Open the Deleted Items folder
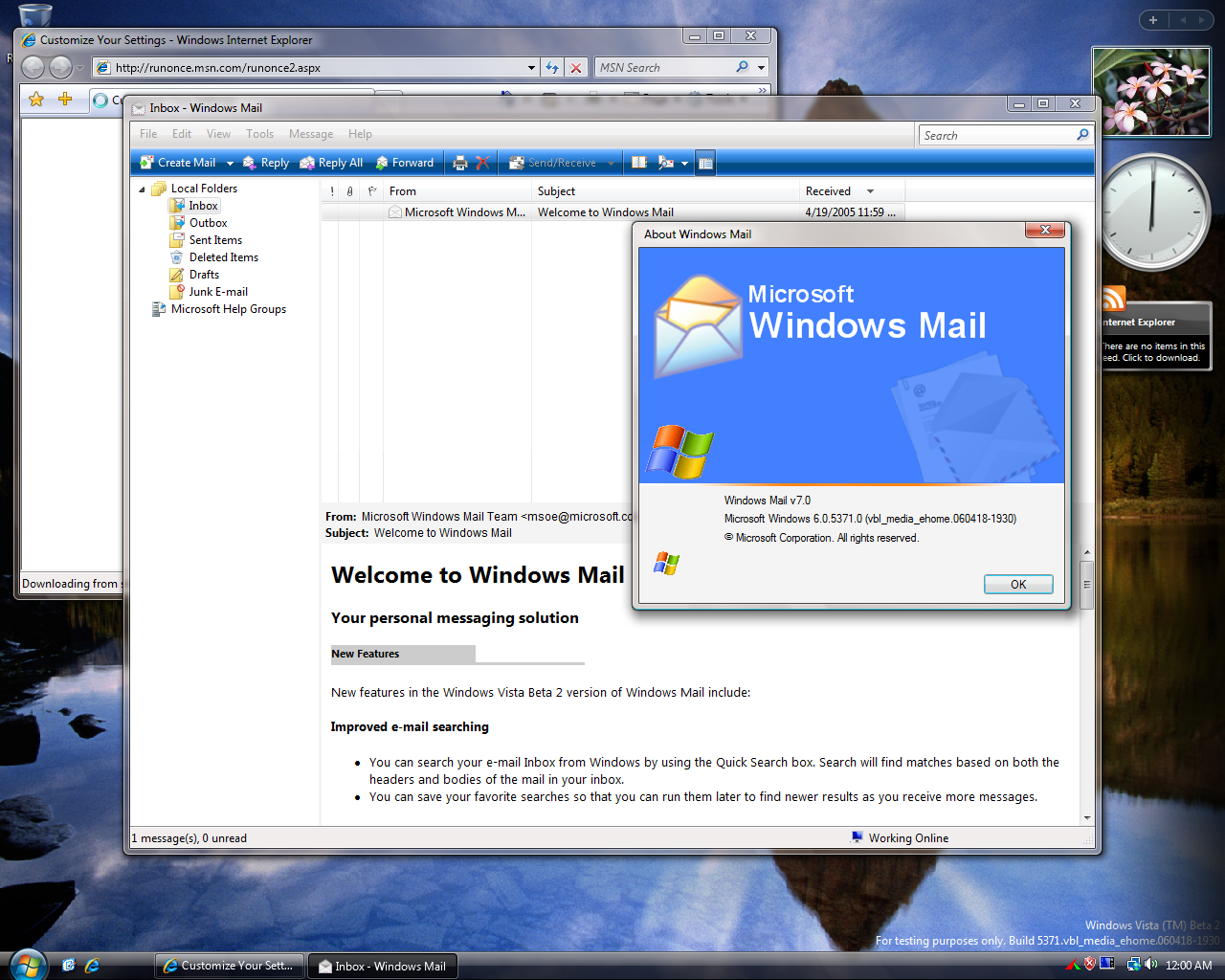This screenshot has height=980, width=1225. point(223,257)
